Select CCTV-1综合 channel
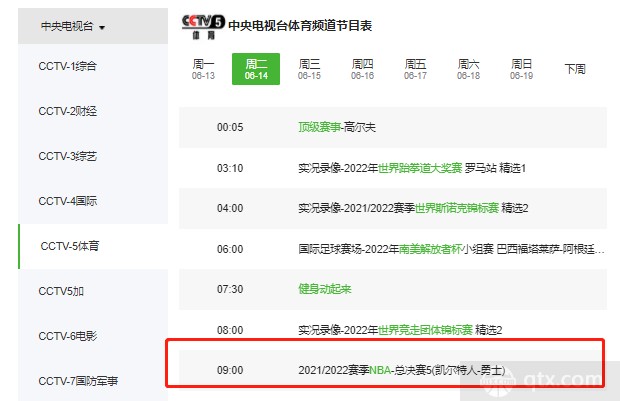Image resolution: width=620 pixels, height=401 pixels. point(68,66)
